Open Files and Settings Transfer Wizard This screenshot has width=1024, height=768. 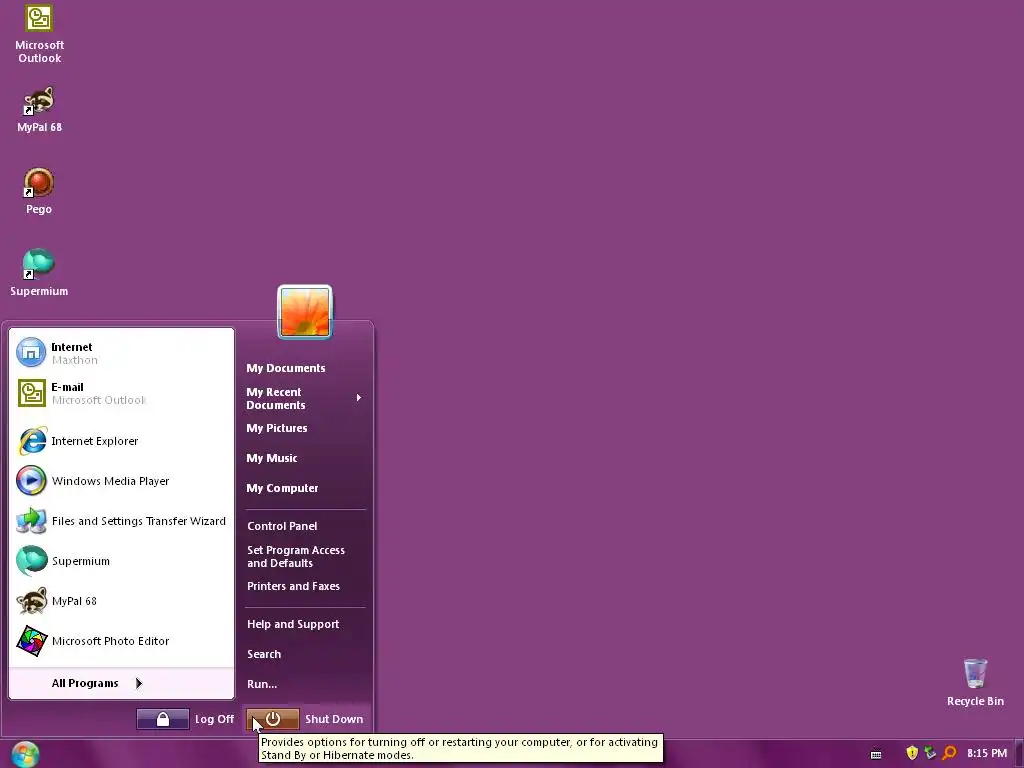[x=121, y=521]
